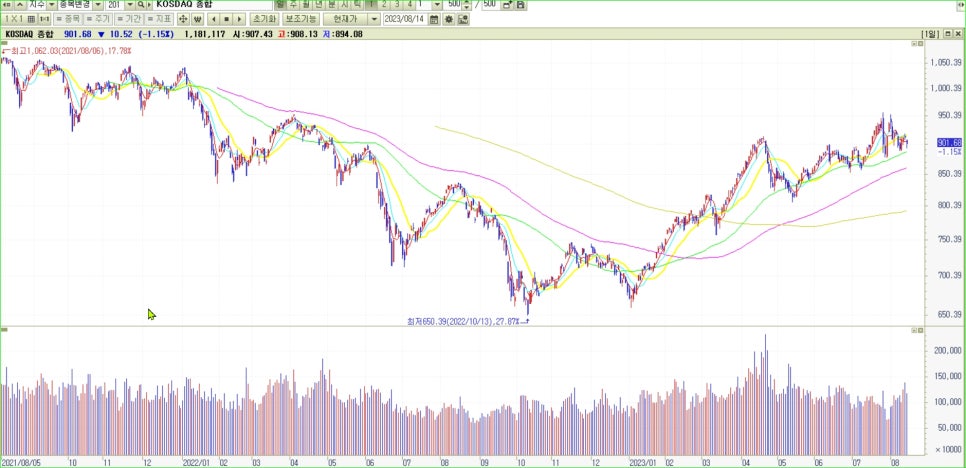Viewport: 966px width, 468px height.
Task: Click the search magnifier icon beside code 201
Action: pos(141,4)
